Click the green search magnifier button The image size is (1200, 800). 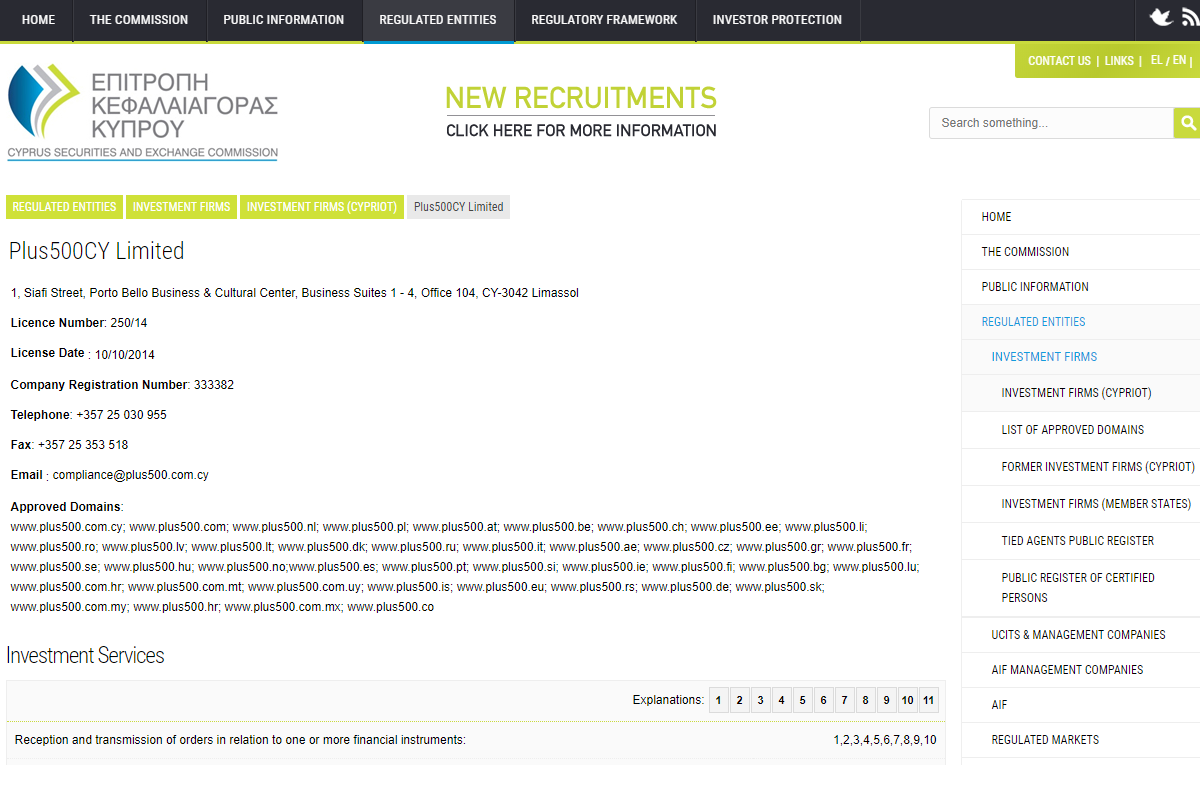pyautogui.click(x=1187, y=123)
